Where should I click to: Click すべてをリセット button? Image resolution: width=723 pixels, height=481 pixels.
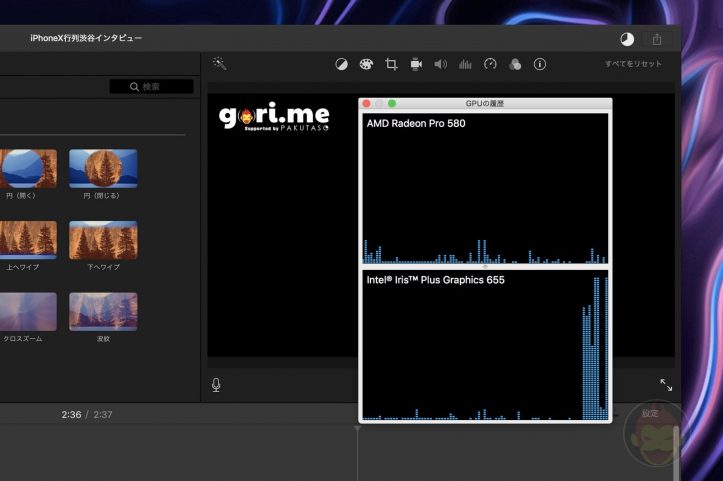pos(633,64)
